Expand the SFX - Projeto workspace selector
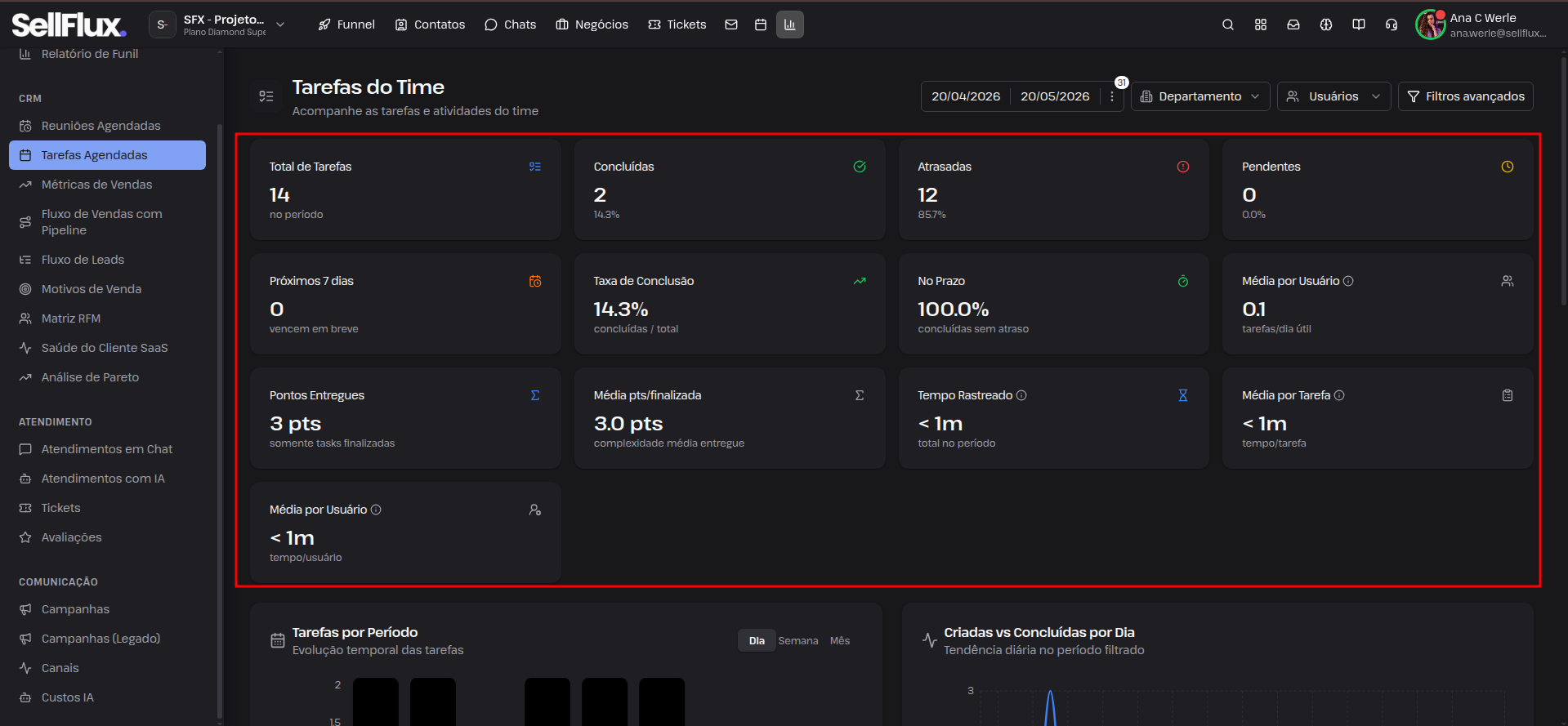The image size is (1568, 726). 219,24
